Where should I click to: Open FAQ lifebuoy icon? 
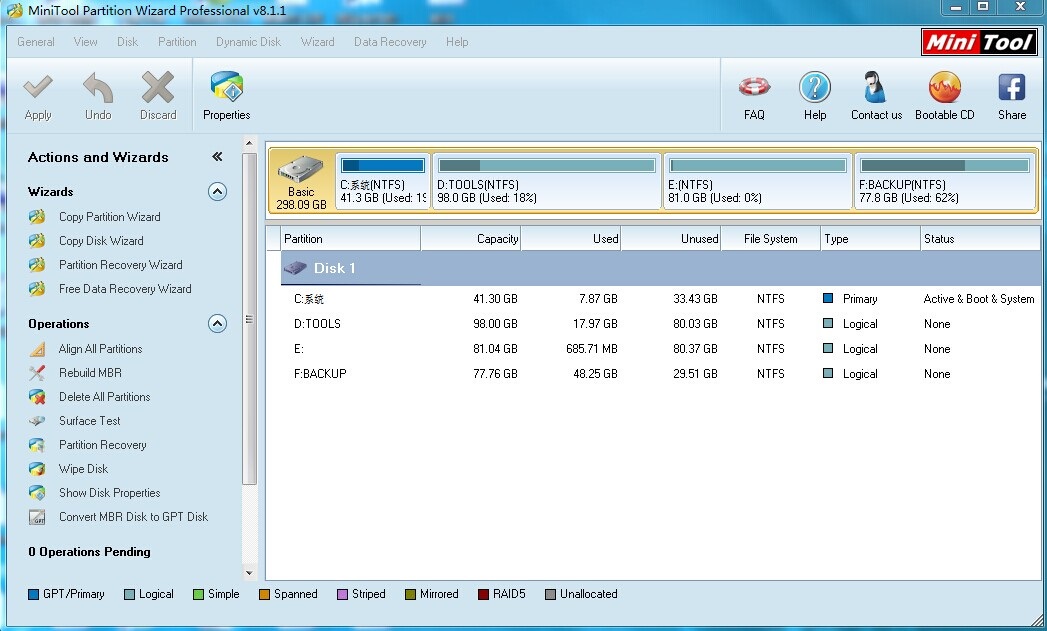[754, 87]
